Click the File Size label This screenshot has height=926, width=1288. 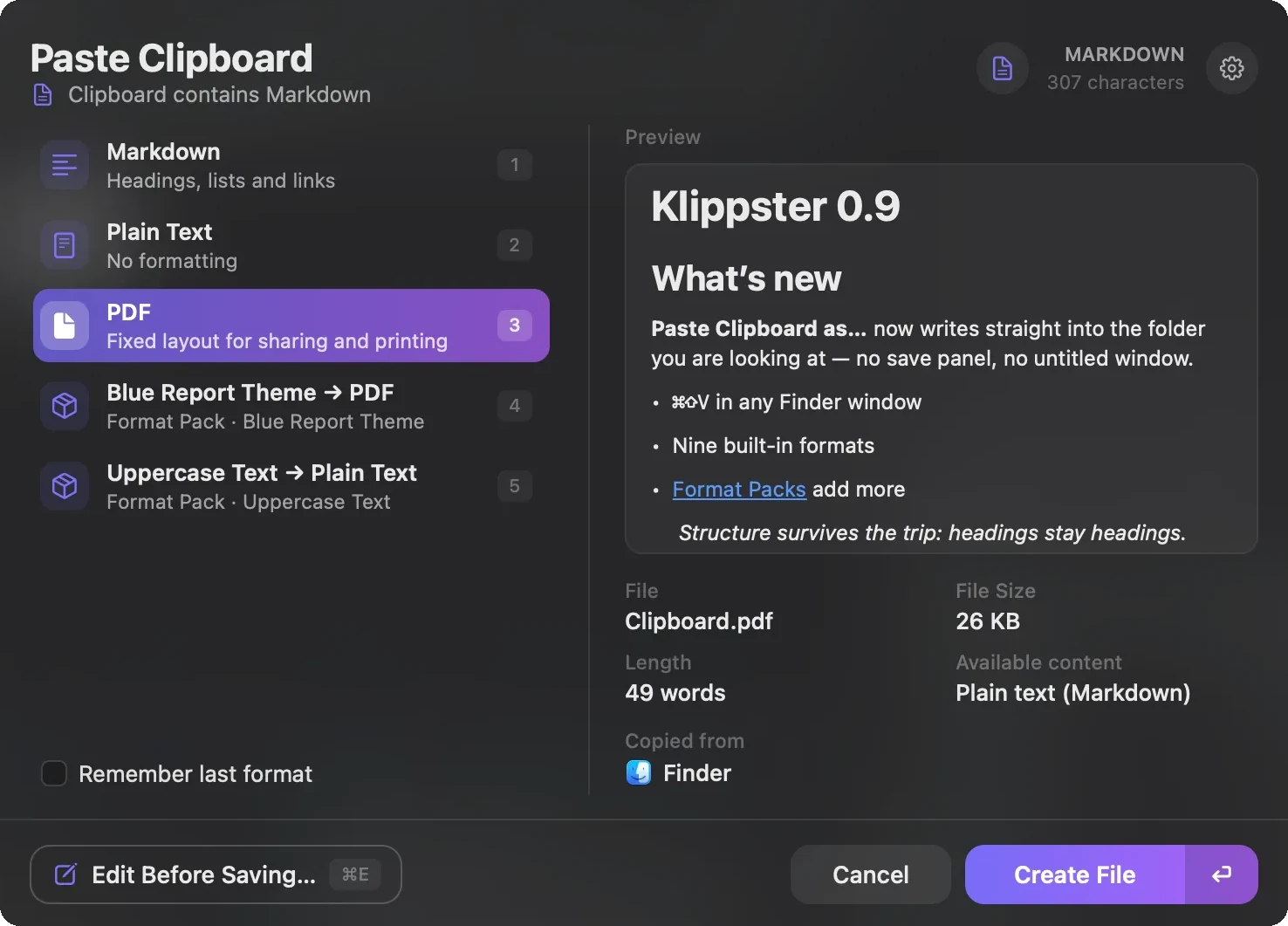tap(996, 591)
